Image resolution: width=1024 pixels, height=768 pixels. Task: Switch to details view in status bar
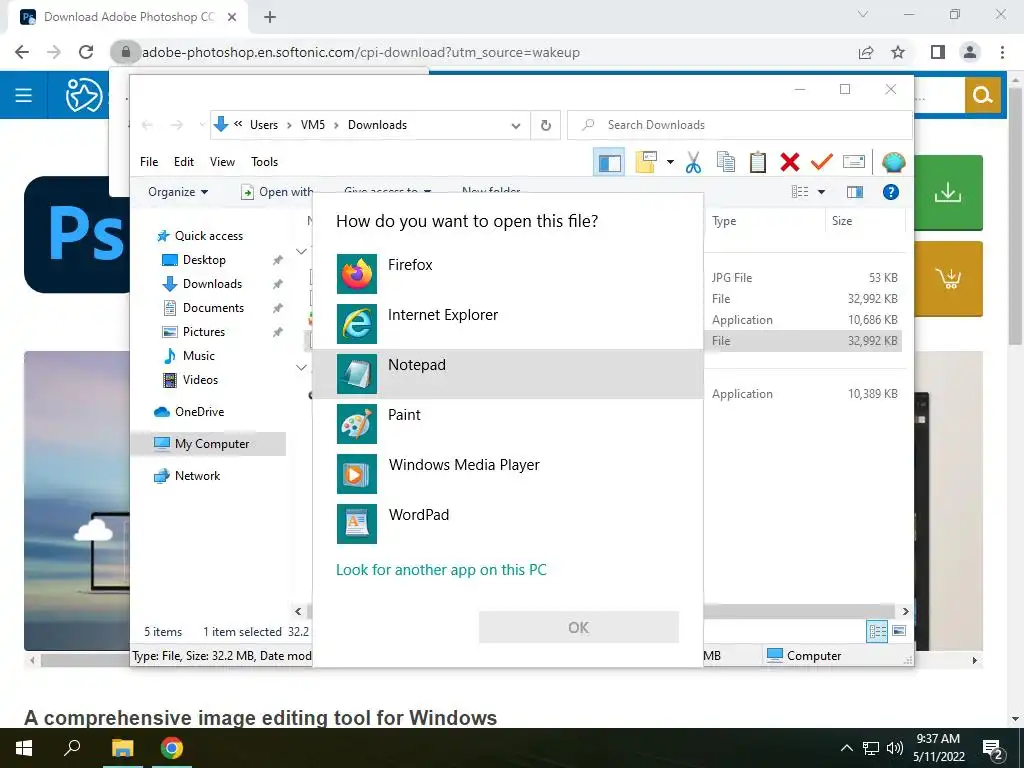(877, 631)
